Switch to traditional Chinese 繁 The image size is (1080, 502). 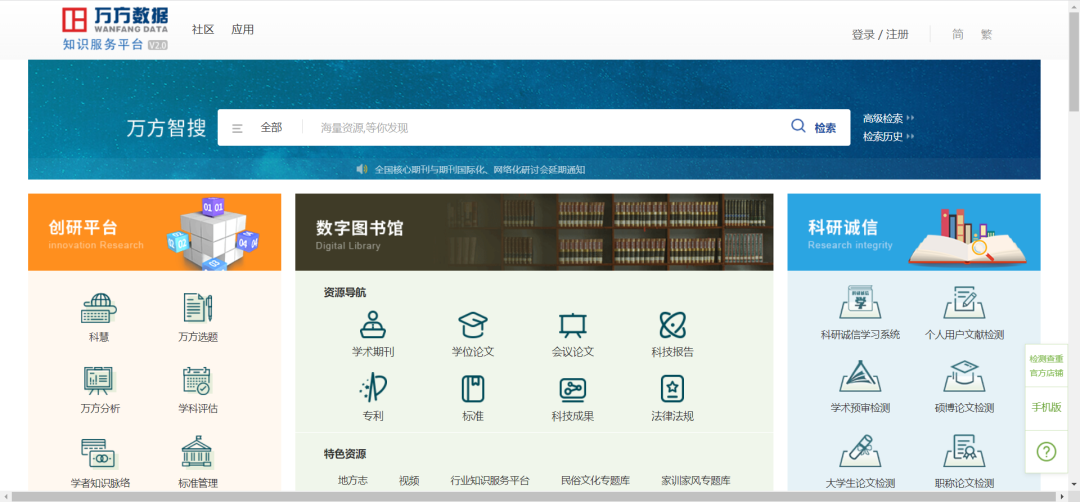point(986,34)
